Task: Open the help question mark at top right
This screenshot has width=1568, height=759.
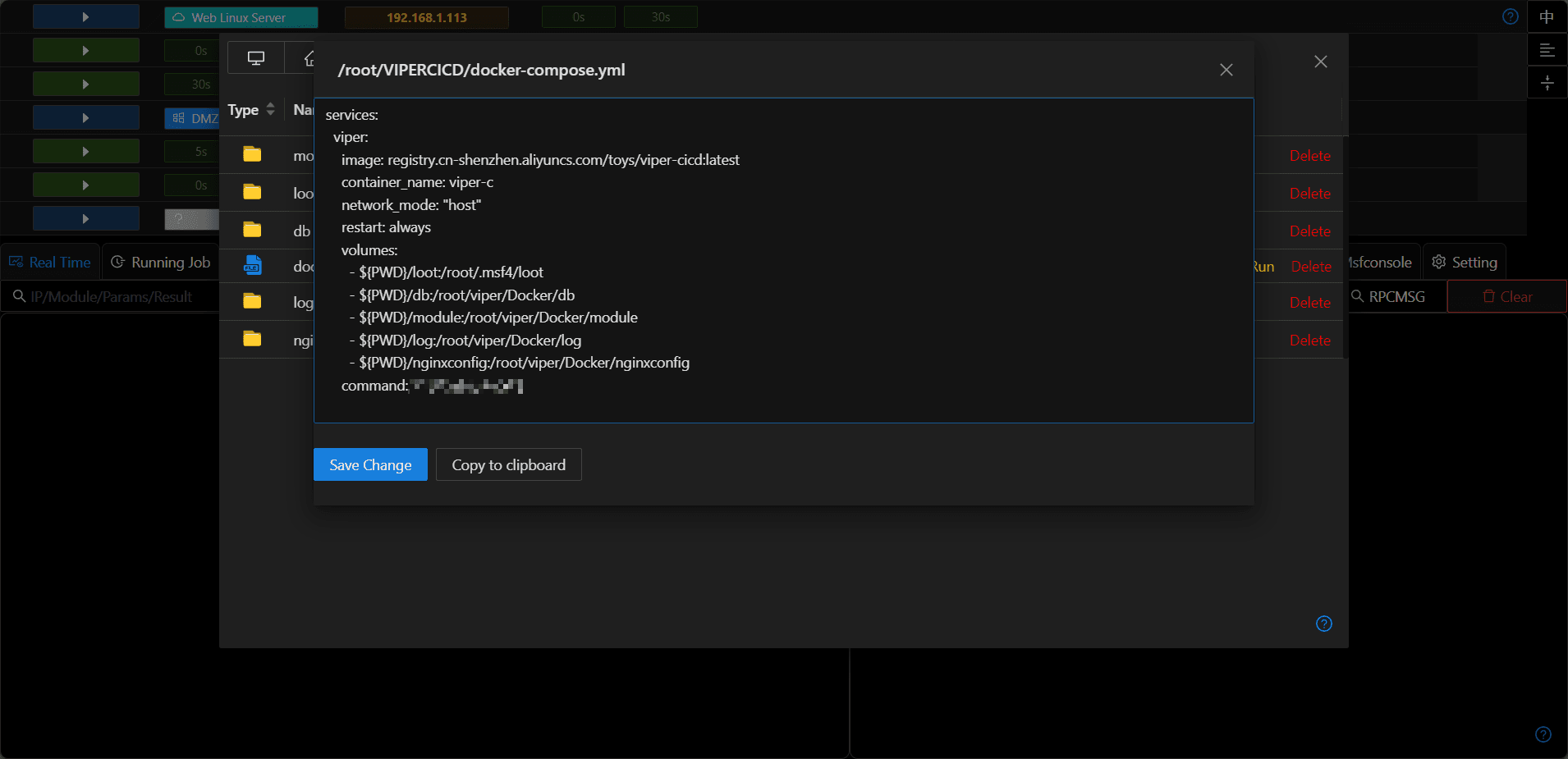Action: click(x=1510, y=16)
